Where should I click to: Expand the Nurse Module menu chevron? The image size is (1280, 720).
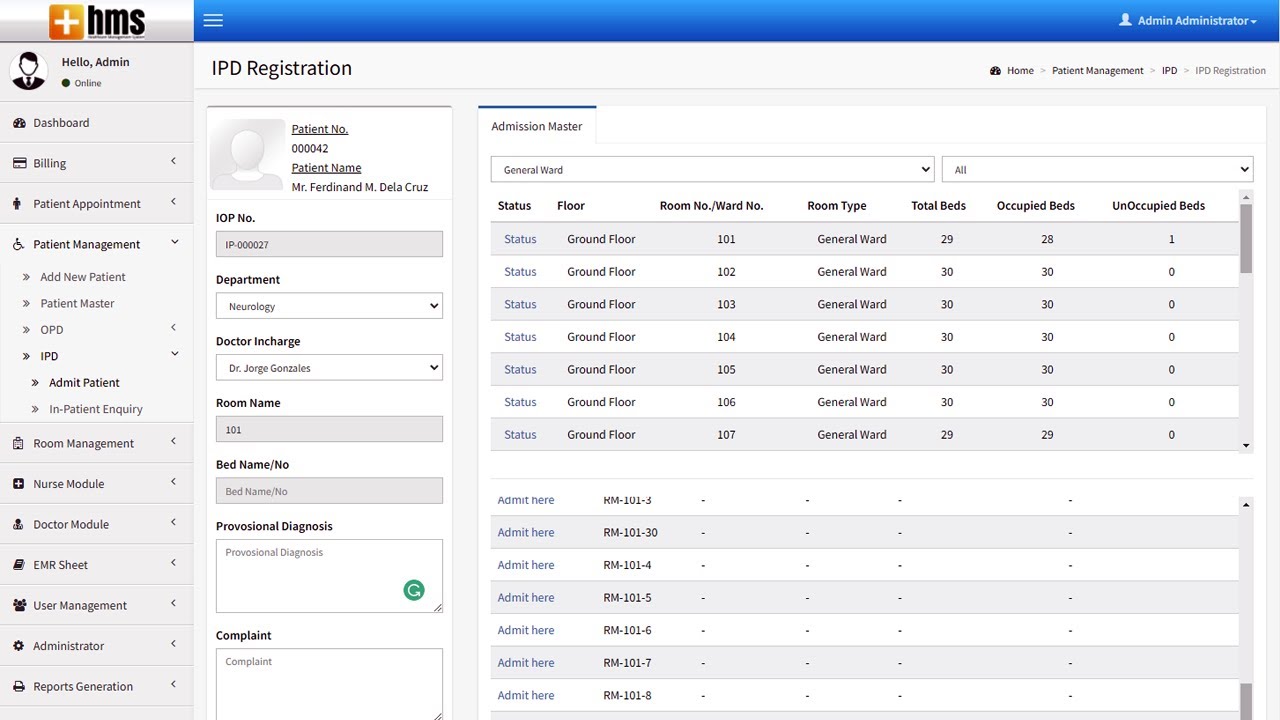click(173, 482)
